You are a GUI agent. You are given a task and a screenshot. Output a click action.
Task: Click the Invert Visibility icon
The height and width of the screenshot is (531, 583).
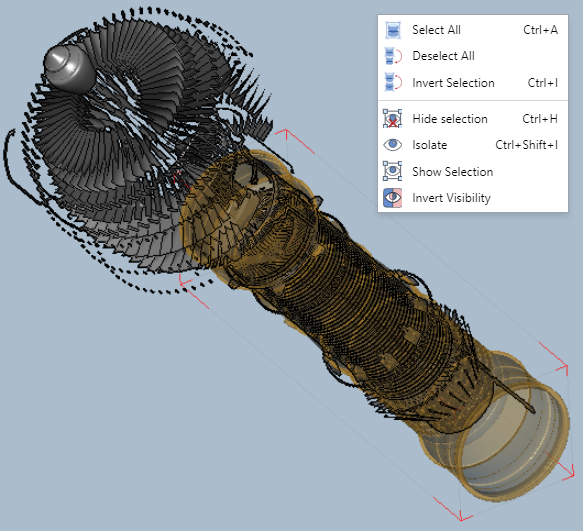(392, 198)
